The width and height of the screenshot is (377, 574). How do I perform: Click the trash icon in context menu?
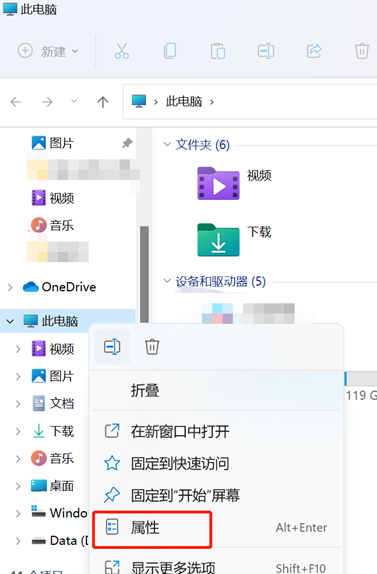[x=152, y=347]
